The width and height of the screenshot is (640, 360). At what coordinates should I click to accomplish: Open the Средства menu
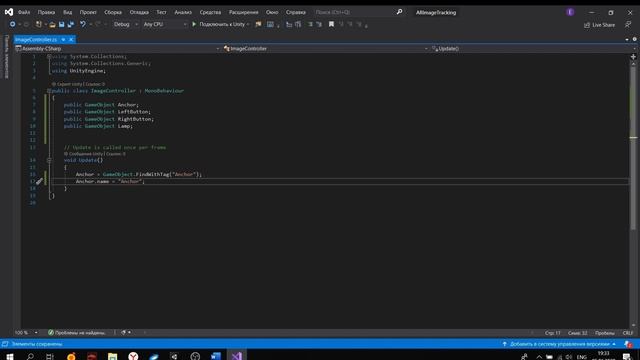click(210, 12)
